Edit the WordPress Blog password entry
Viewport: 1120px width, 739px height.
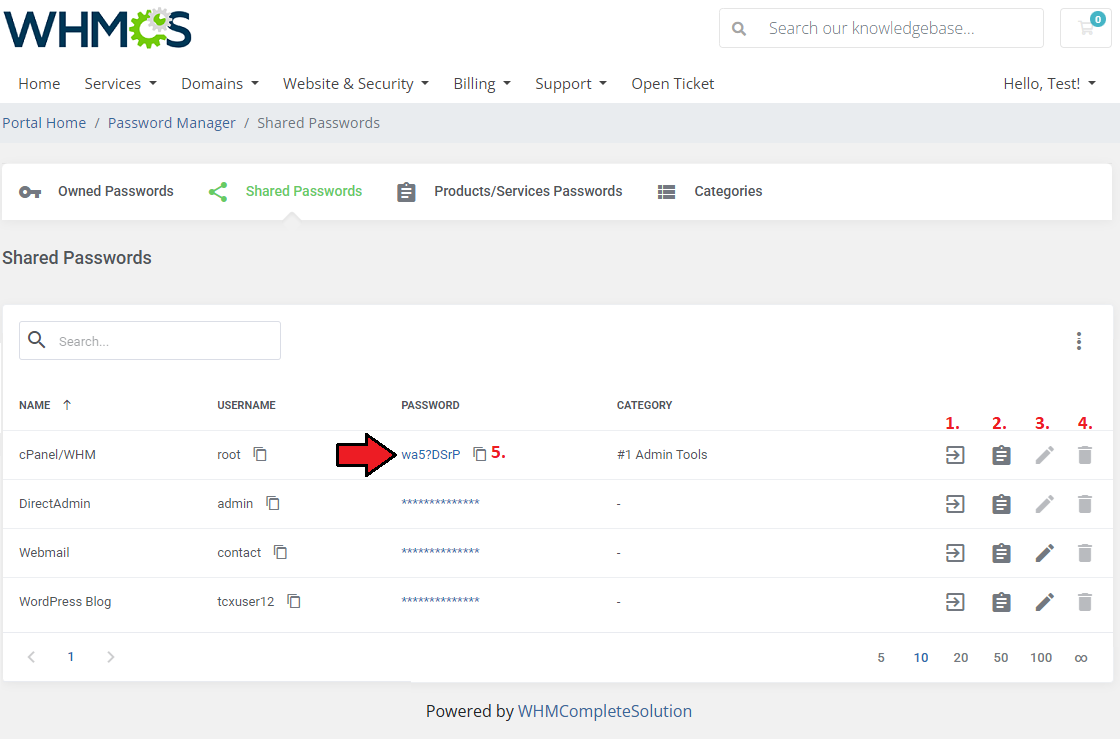[x=1044, y=602]
